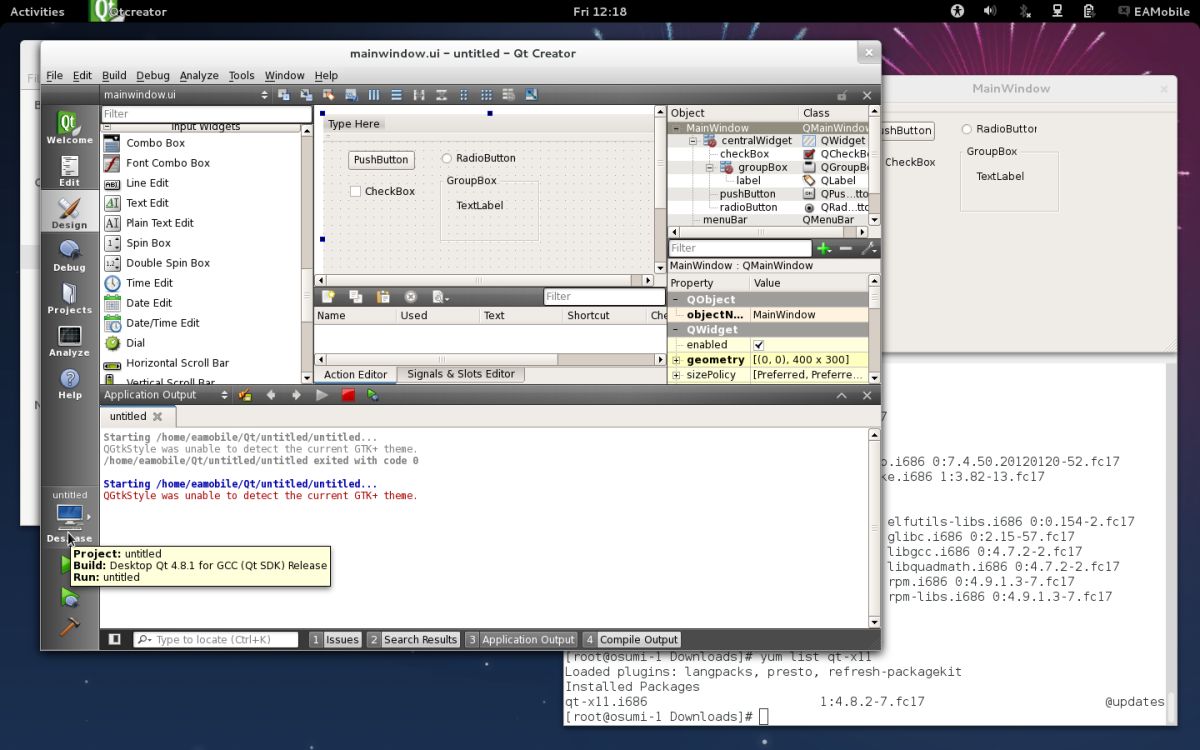Select Design mode in sidebar
Viewport: 1200px width, 750px height.
pos(69,213)
